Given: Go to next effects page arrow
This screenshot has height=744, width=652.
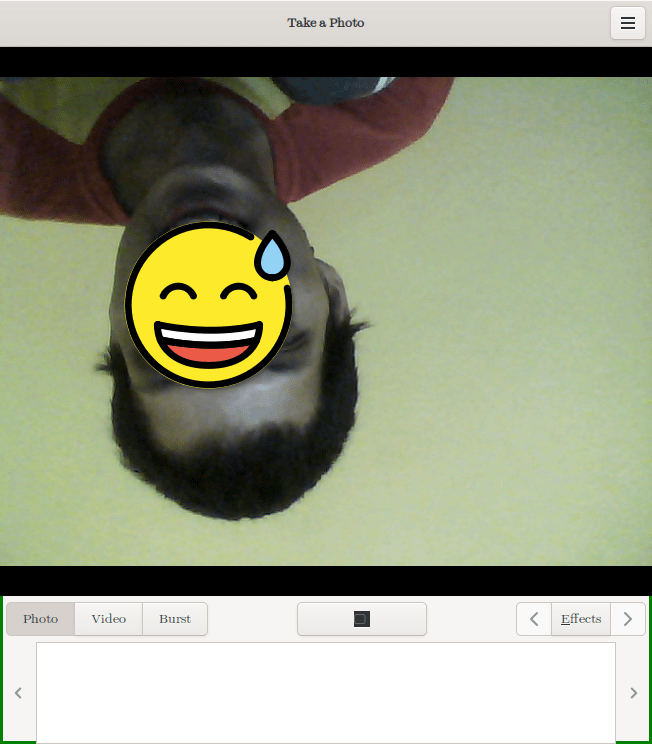Looking at the screenshot, I should coord(628,619).
